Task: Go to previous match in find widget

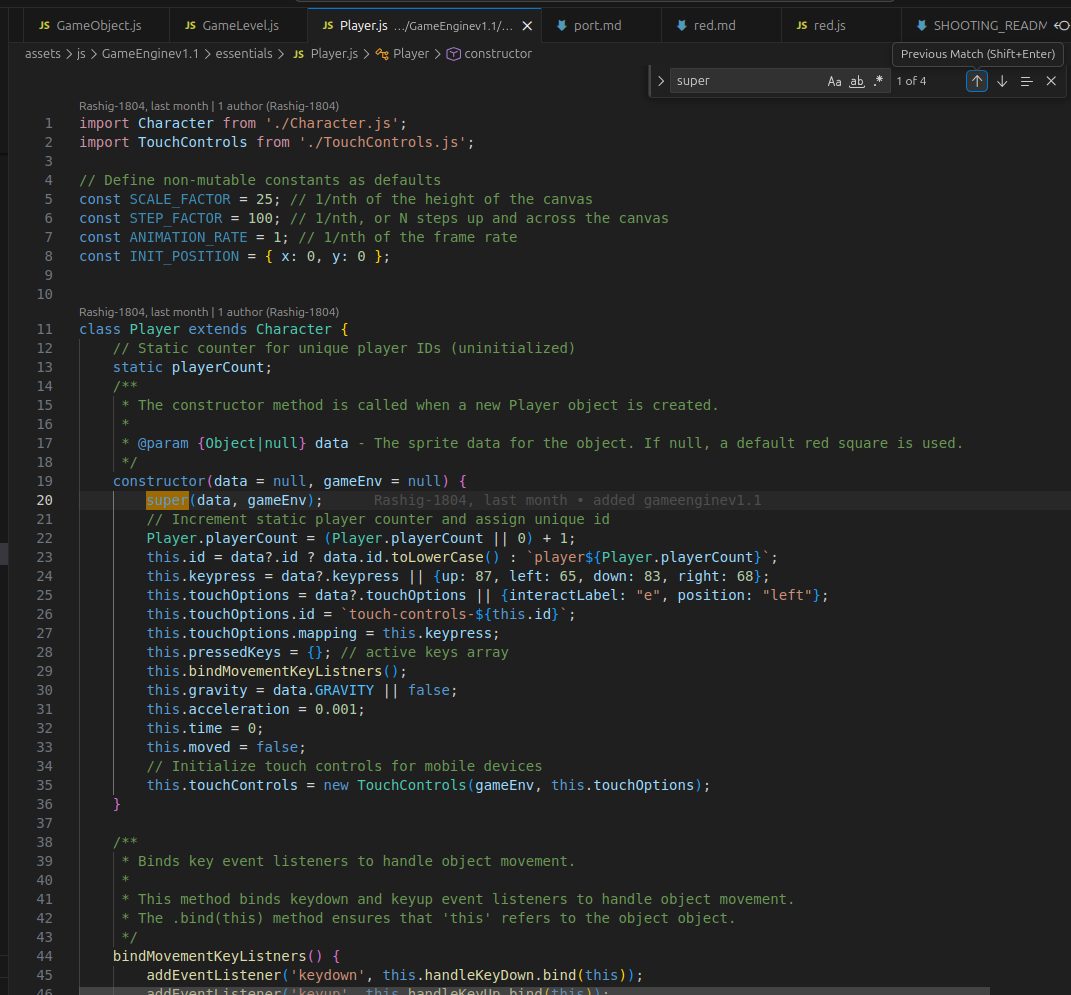Action: tap(977, 81)
